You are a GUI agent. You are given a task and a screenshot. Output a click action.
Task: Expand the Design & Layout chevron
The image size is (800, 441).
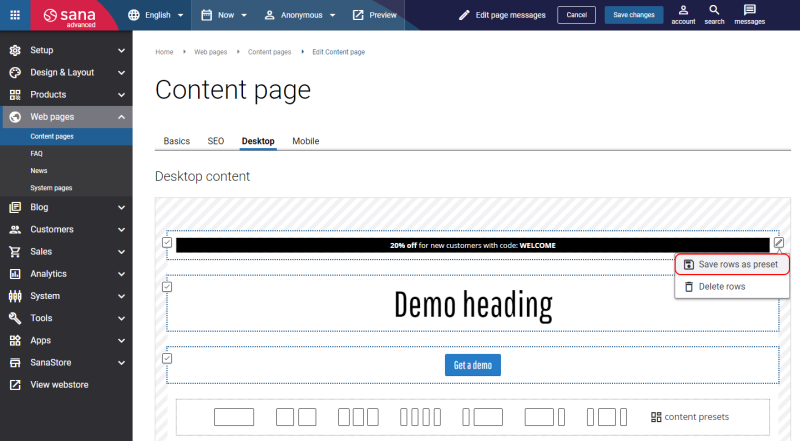121,72
